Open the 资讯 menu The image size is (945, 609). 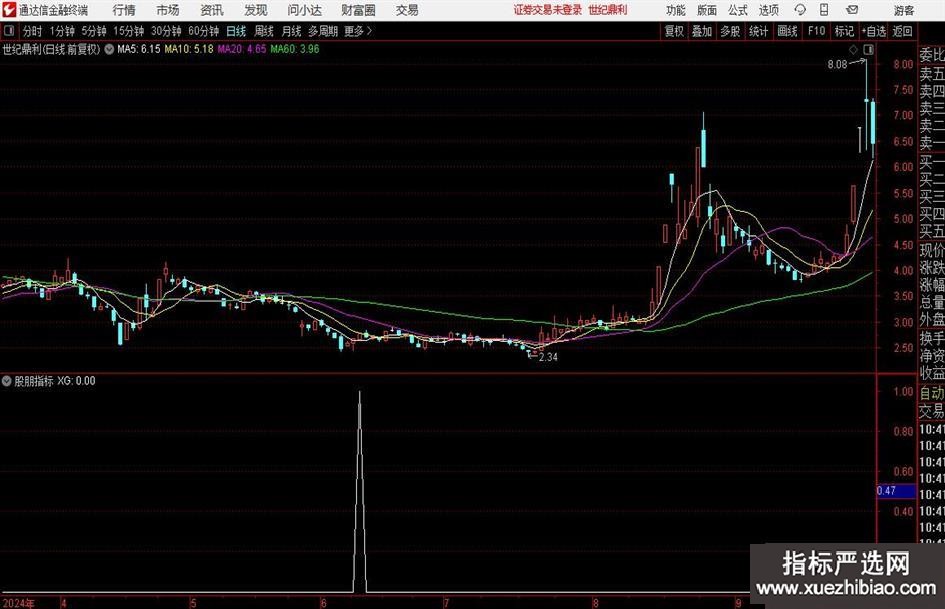click(x=212, y=10)
